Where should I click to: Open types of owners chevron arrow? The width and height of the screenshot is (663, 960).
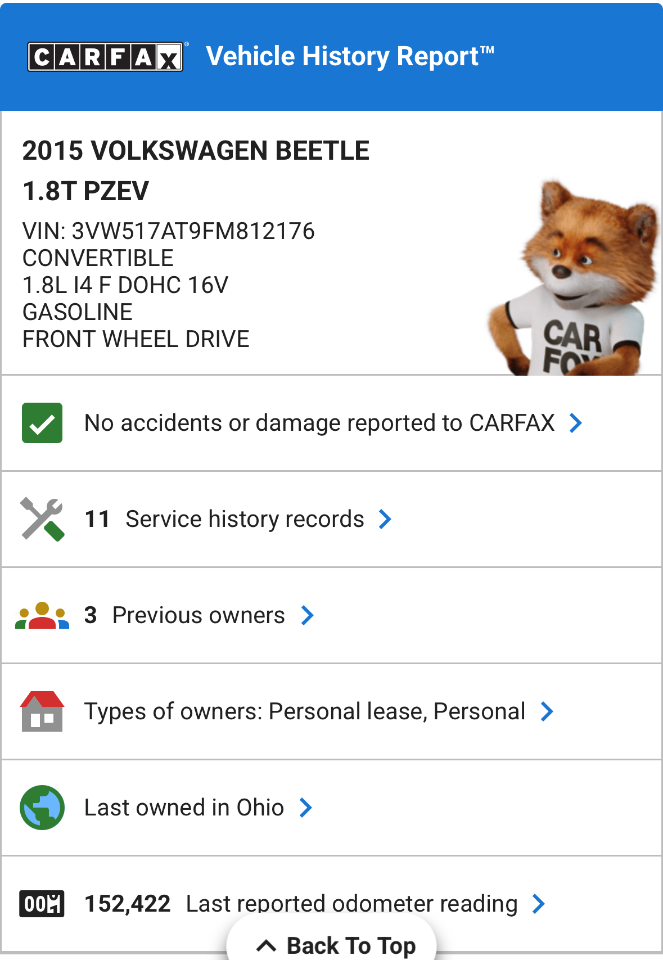[x=547, y=711]
